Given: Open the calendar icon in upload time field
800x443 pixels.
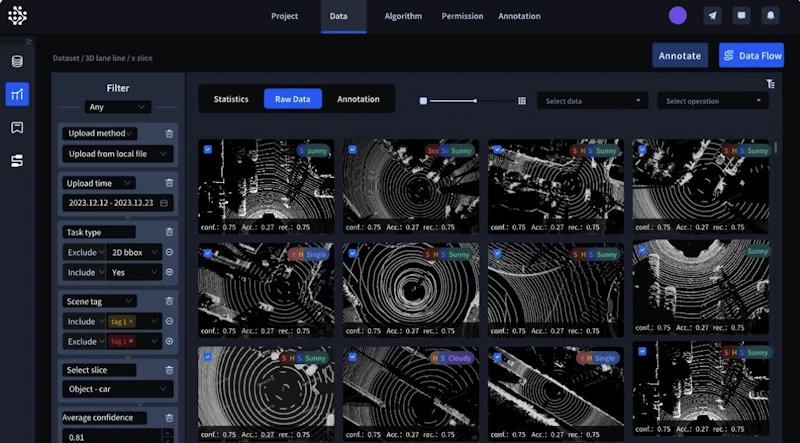Looking at the screenshot, I should pyautogui.click(x=164, y=203).
